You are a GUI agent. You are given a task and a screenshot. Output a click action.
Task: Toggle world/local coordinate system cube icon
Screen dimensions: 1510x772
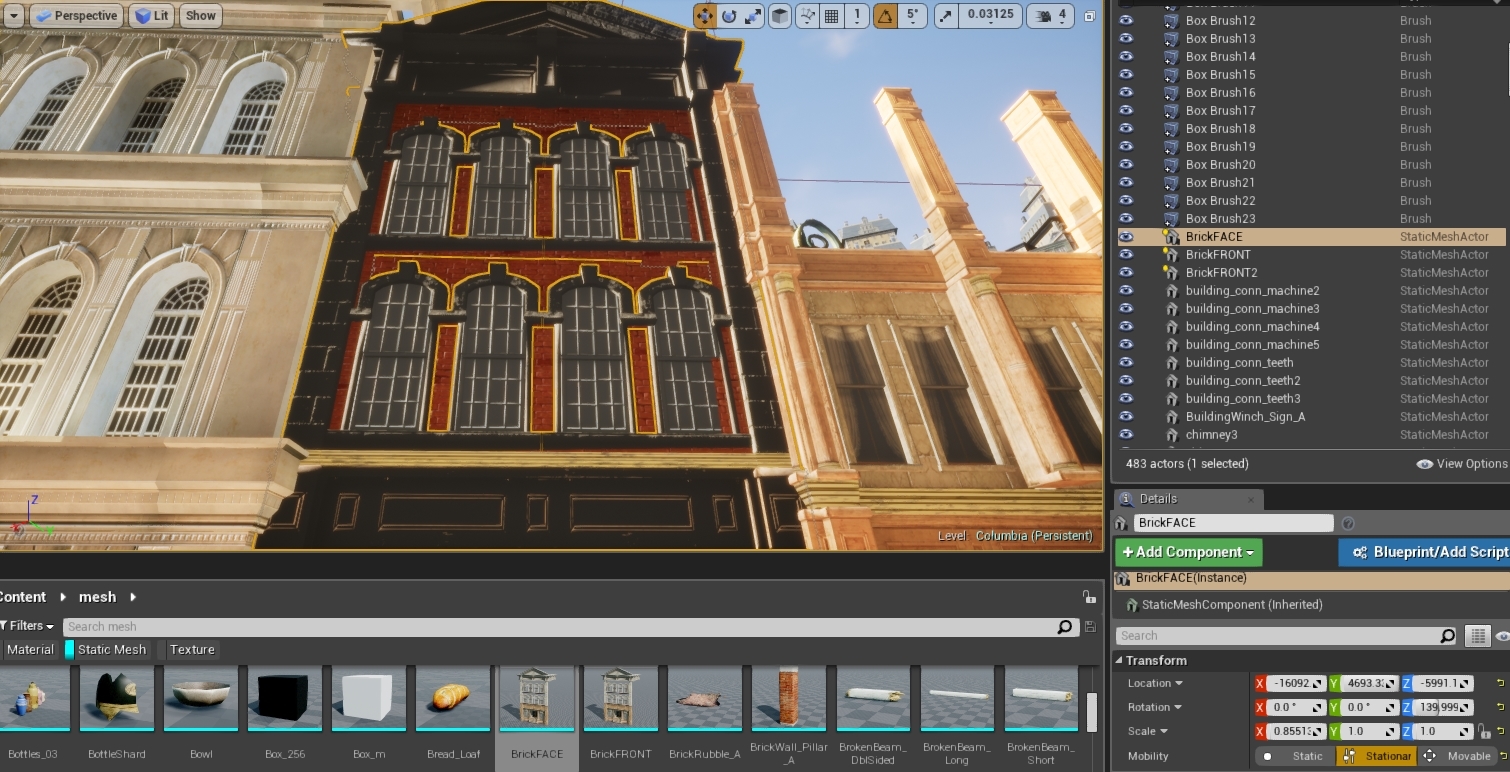click(779, 15)
